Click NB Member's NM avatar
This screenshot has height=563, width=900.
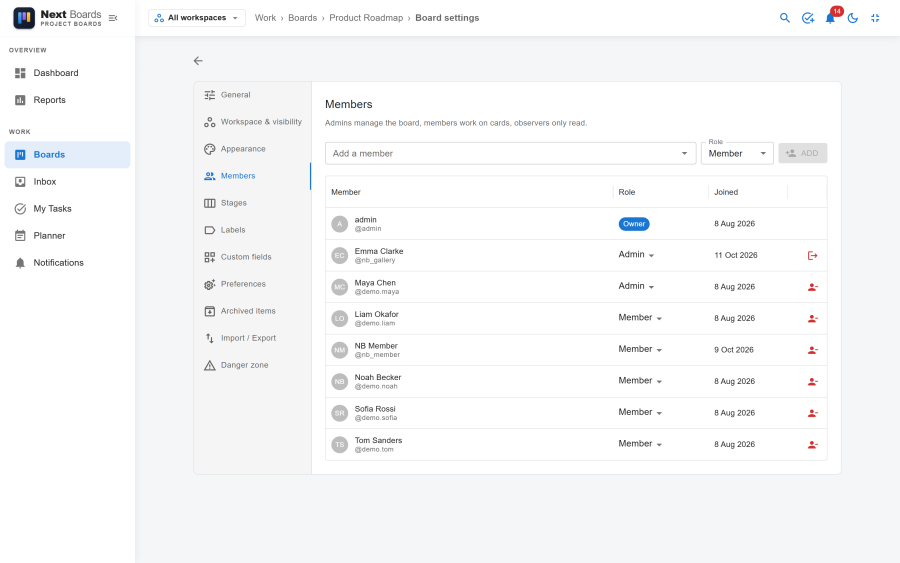pyautogui.click(x=340, y=350)
